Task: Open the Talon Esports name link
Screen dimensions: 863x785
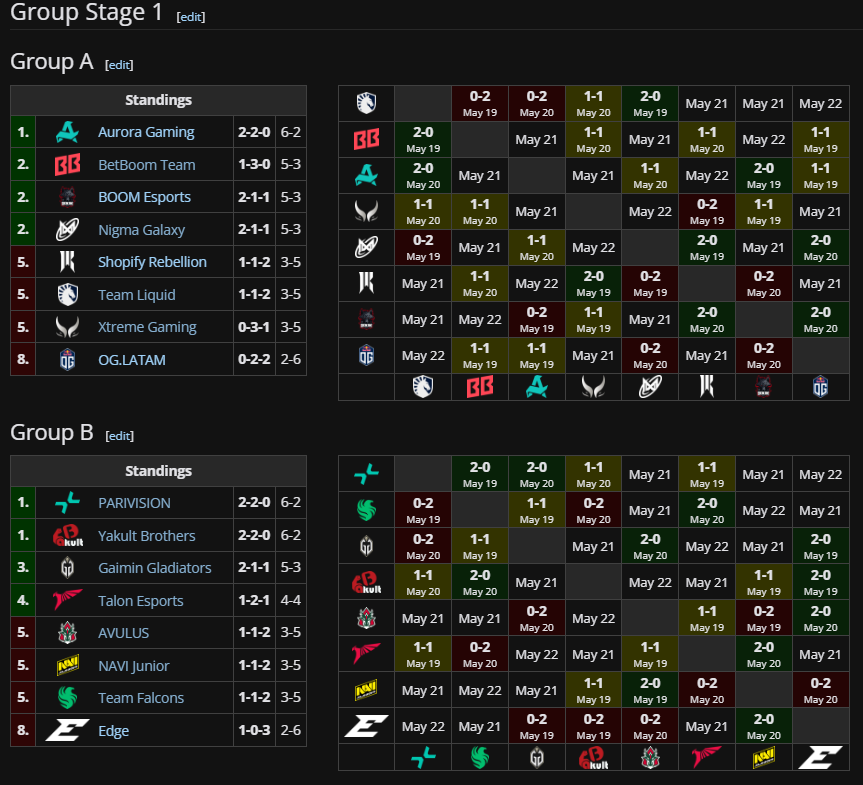Action: [x=140, y=600]
